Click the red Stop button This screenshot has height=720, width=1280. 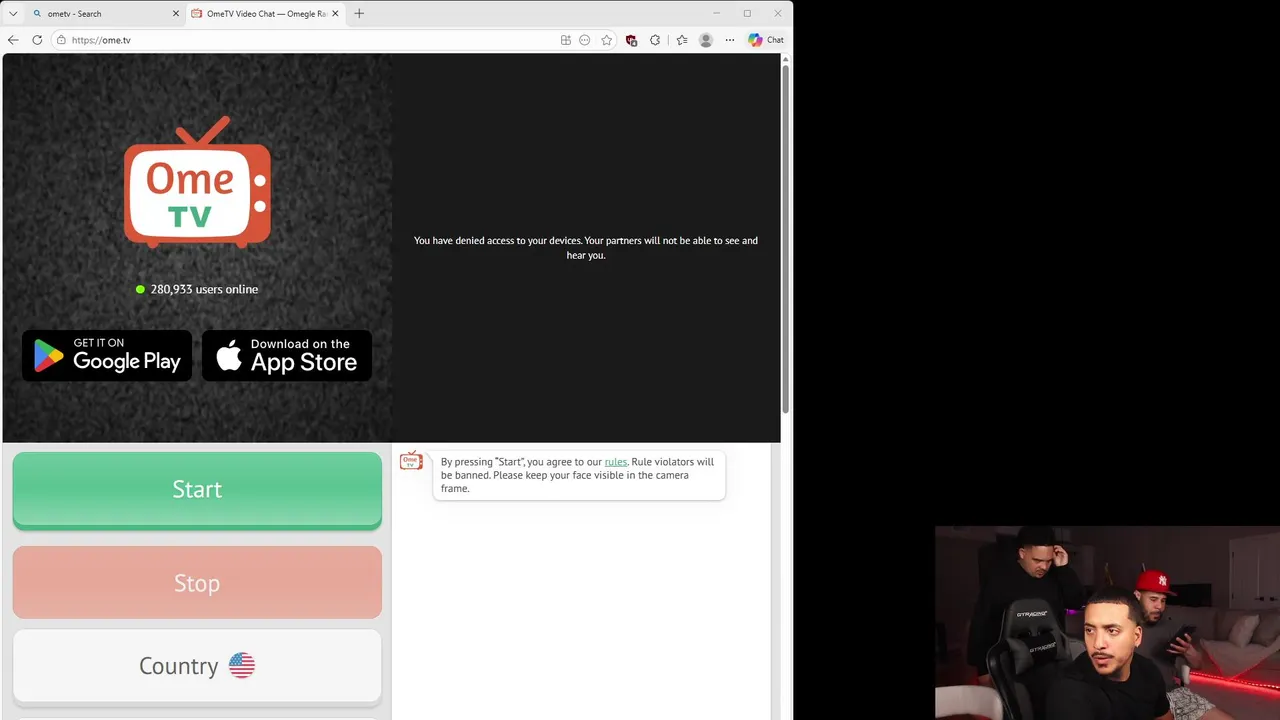197,583
